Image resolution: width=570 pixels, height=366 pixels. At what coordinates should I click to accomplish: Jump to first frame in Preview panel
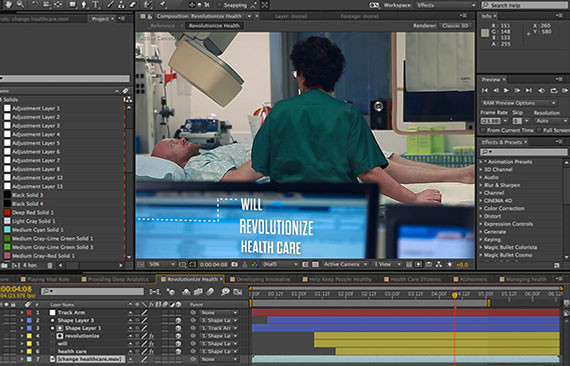pyautogui.click(x=485, y=90)
